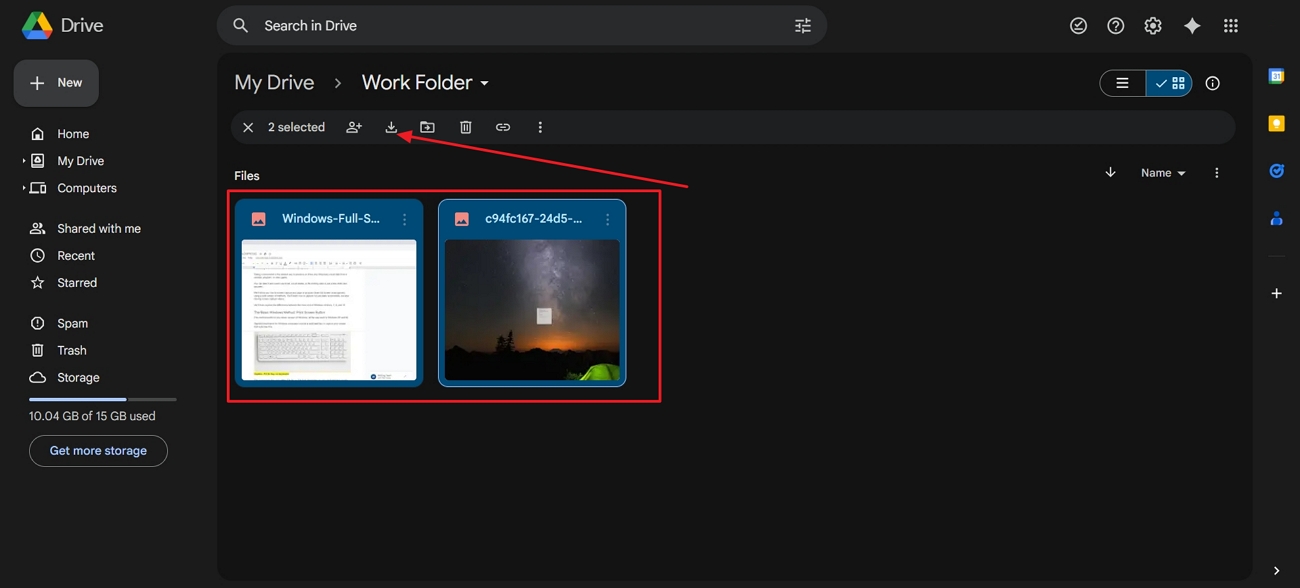Image resolution: width=1300 pixels, height=588 pixels.
Task: Open advanced search filter options
Action: coord(802,25)
